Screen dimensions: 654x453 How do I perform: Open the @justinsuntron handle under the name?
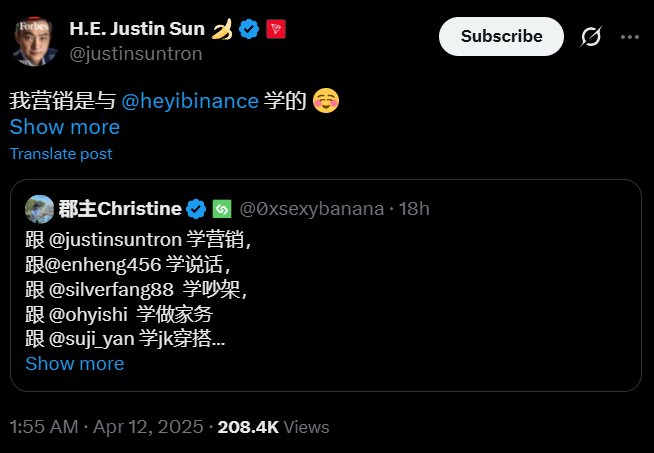point(136,54)
